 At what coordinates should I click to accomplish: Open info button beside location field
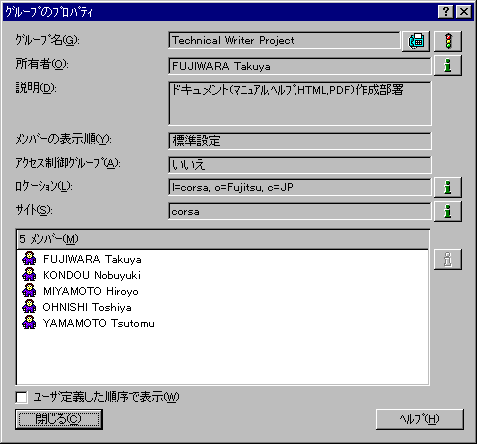[448, 187]
